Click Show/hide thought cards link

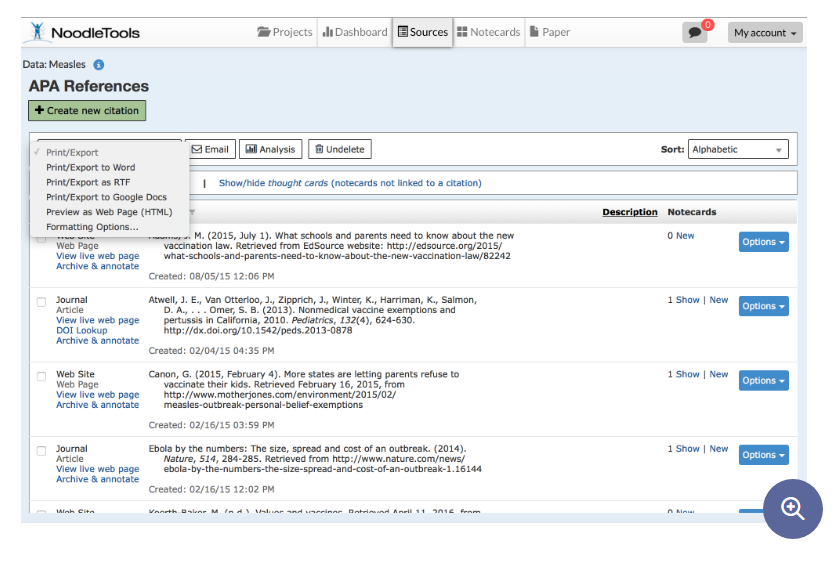click(x=350, y=183)
